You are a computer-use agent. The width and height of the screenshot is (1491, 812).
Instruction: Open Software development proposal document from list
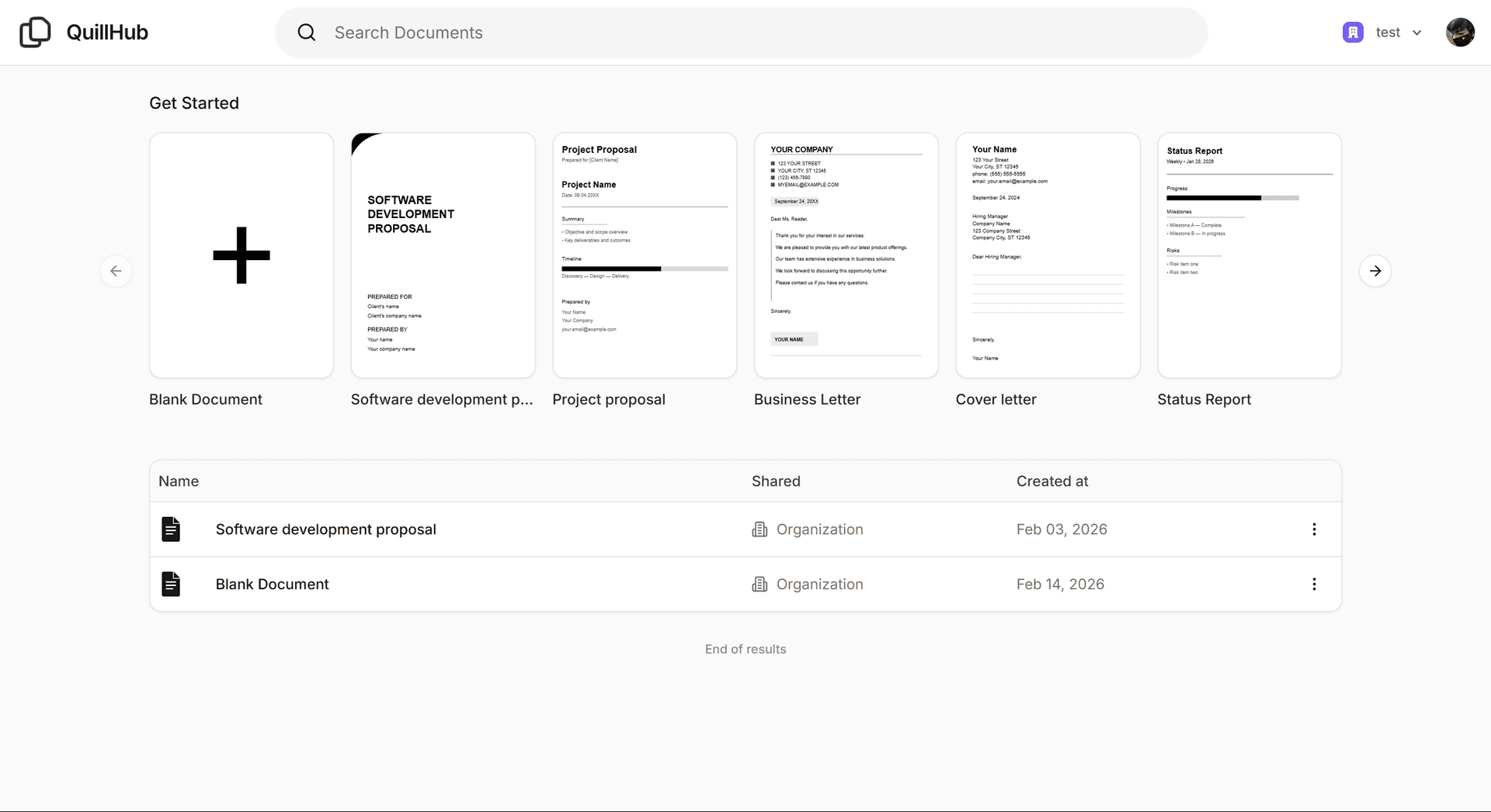(325, 529)
